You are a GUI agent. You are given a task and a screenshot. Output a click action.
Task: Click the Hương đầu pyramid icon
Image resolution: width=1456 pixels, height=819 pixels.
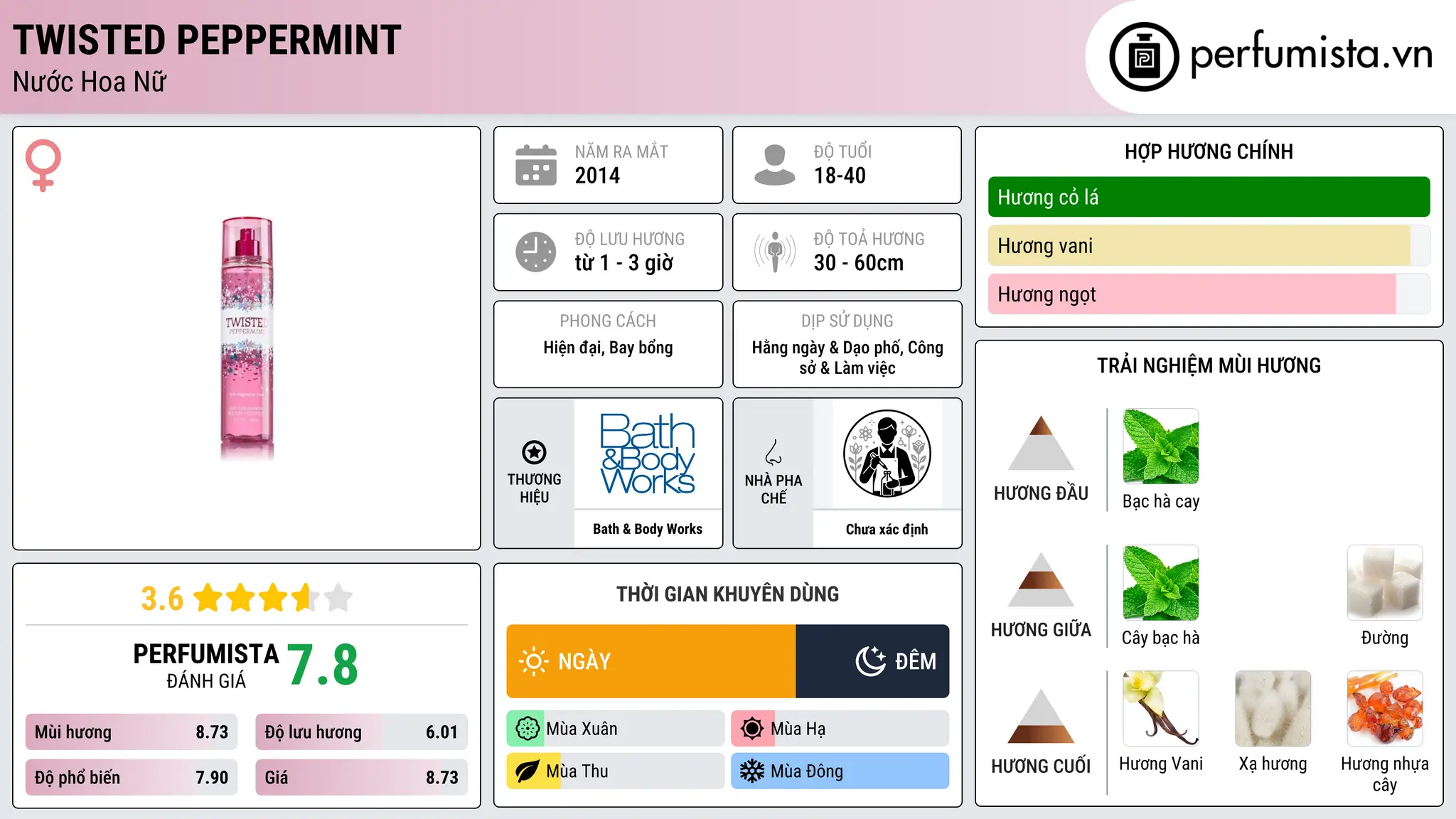(1041, 443)
